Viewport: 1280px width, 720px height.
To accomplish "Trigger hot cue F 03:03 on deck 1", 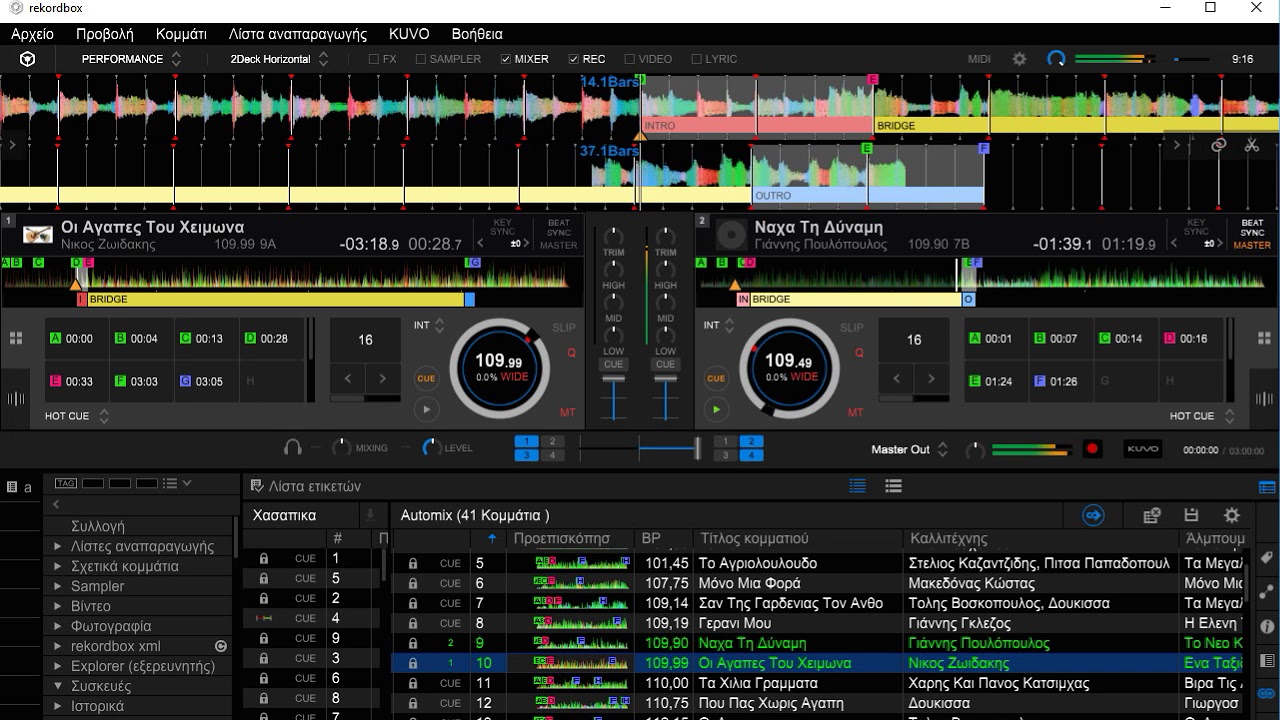I will coord(142,381).
